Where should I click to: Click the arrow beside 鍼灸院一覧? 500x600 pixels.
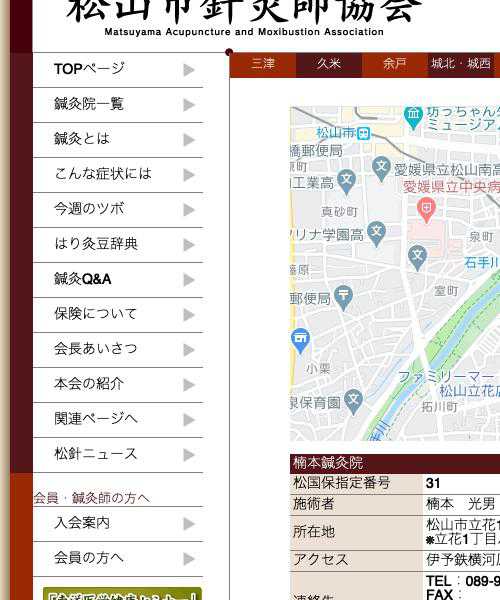[x=189, y=105]
